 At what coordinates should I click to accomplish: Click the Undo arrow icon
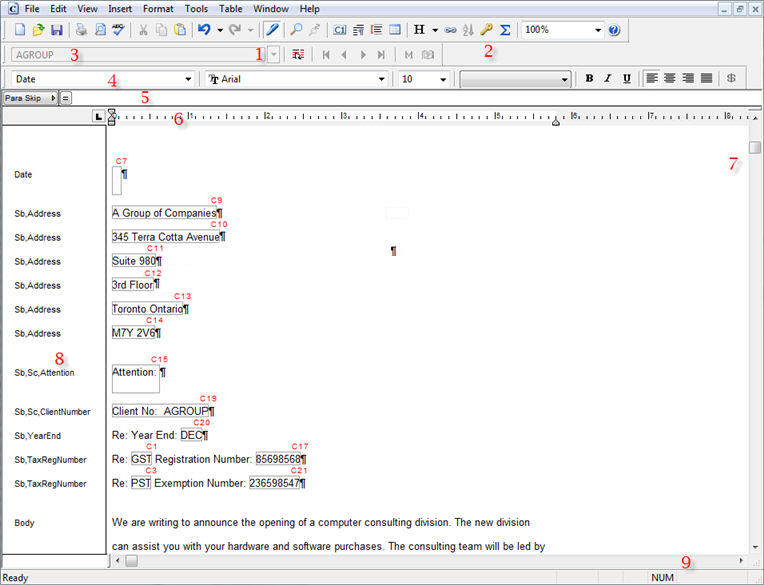click(x=204, y=30)
